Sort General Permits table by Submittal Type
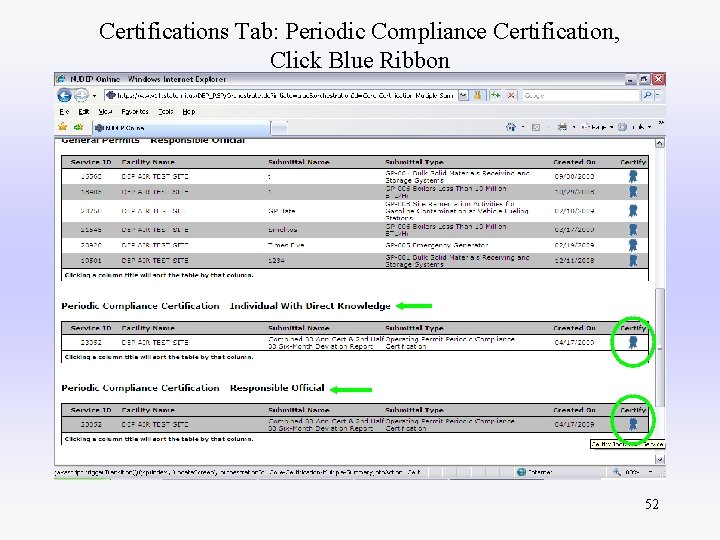This screenshot has height=540, width=720. 414,162
